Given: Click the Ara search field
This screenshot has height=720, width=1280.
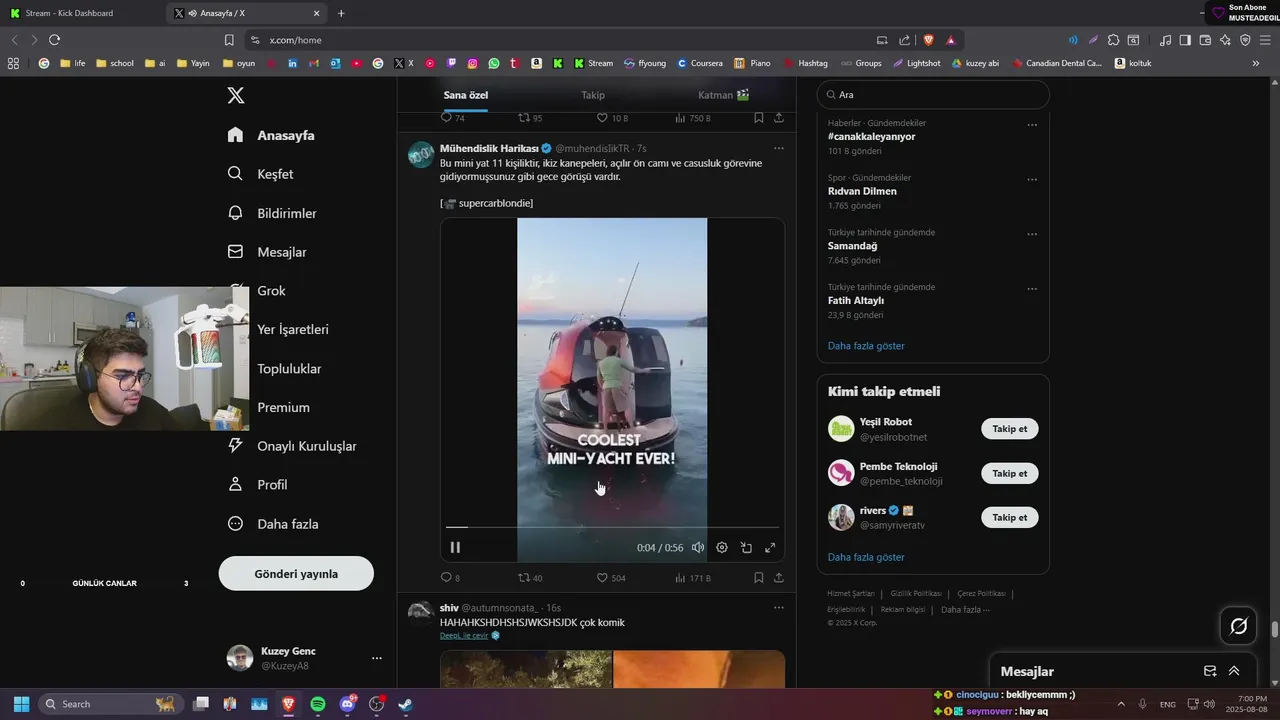Looking at the screenshot, I should [933, 95].
